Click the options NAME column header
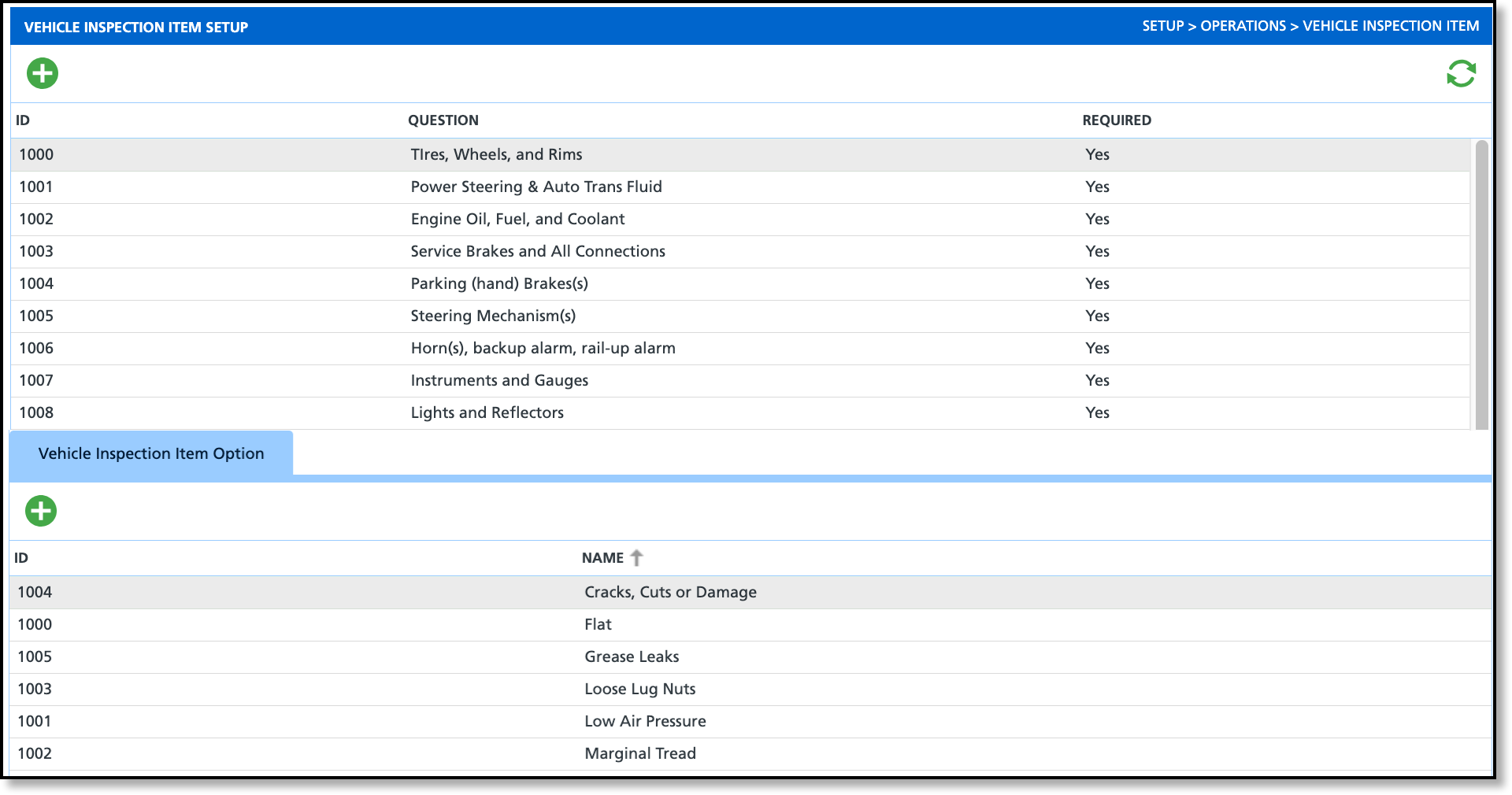Screen dimensions: 1512x795 [602, 558]
